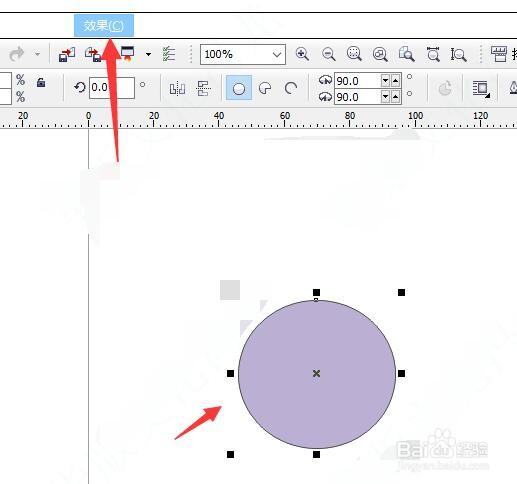Viewport: 517px width, 484px height.
Task: Open the Options checklist icon
Action: point(169,54)
